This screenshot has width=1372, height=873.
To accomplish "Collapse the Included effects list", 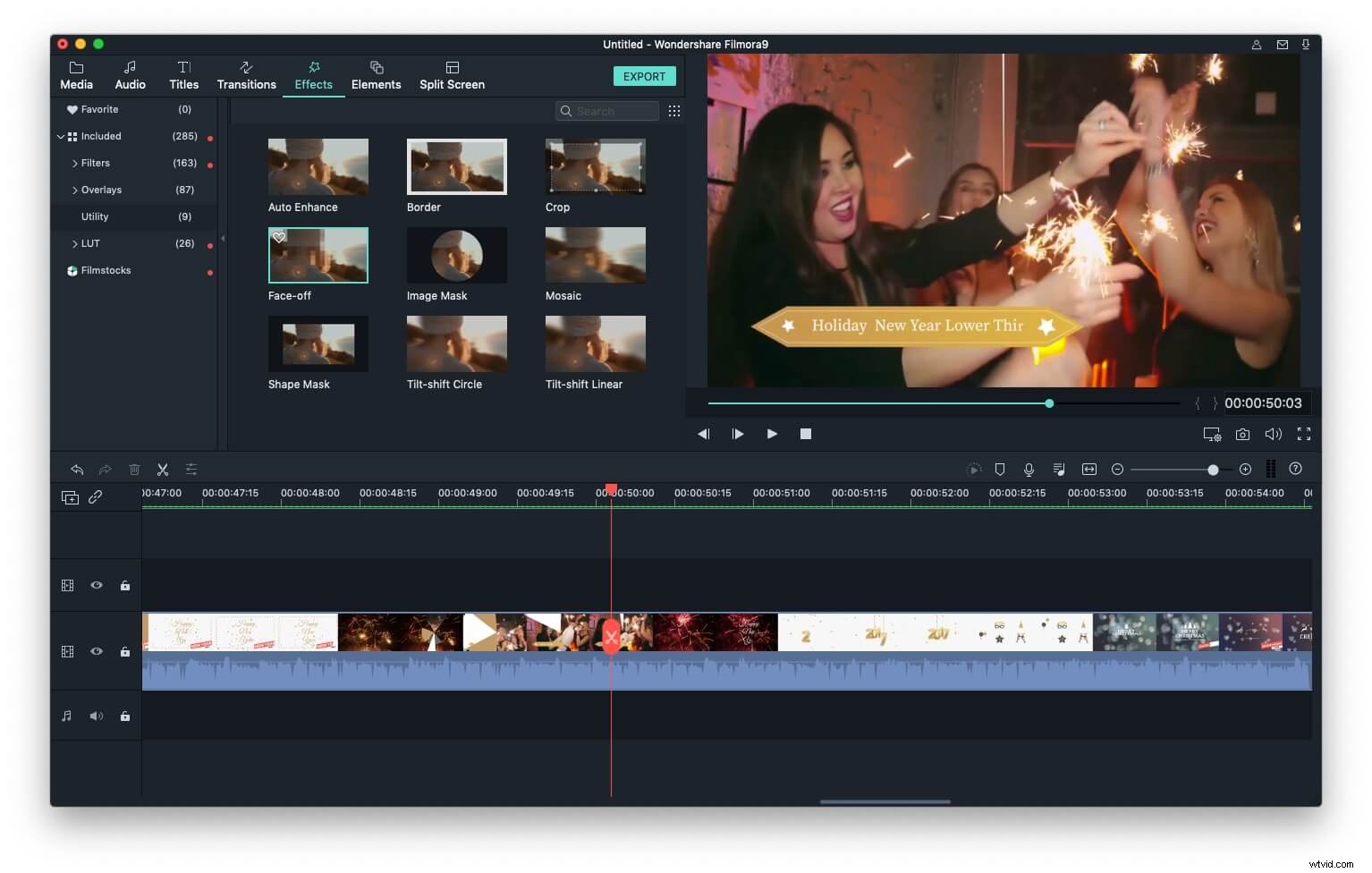I will [61, 136].
